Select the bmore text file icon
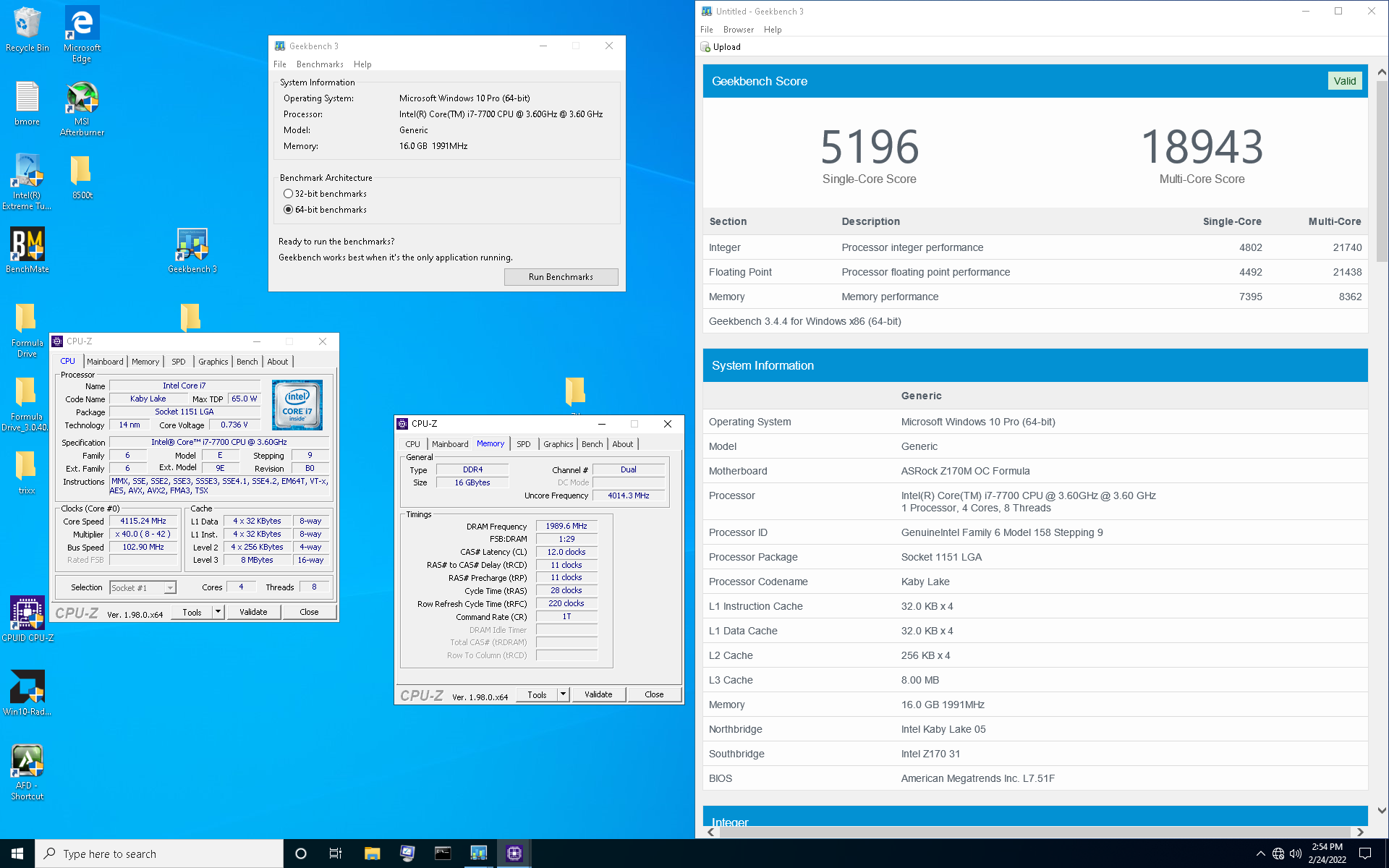 [27, 103]
